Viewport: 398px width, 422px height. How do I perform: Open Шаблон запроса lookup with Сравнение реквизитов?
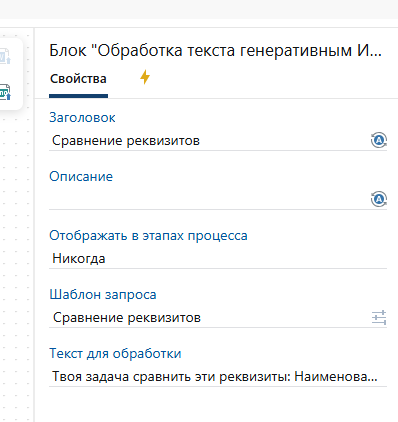click(209, 318)
